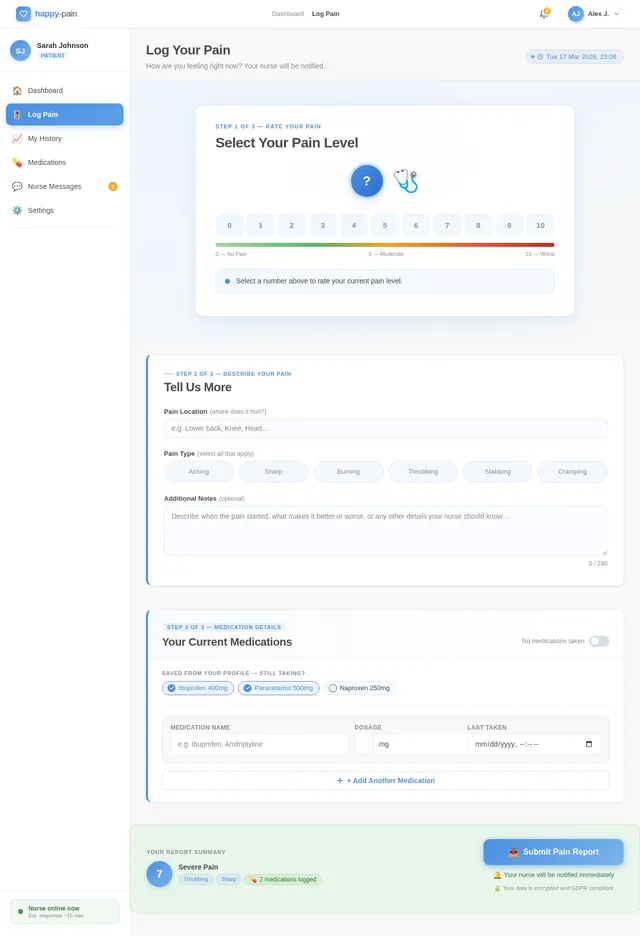
Task: Open Medications pill icon in sidebar
Action: click(17, 162)
